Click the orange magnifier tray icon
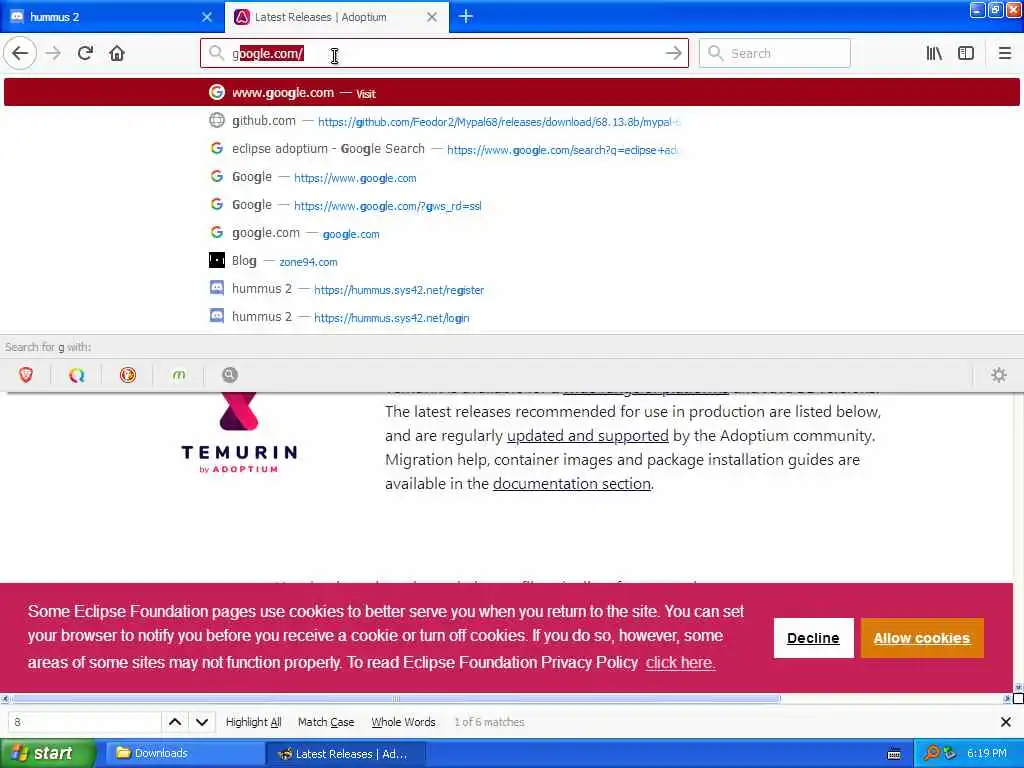1024x768 pixels. click(x=931, y=754)
